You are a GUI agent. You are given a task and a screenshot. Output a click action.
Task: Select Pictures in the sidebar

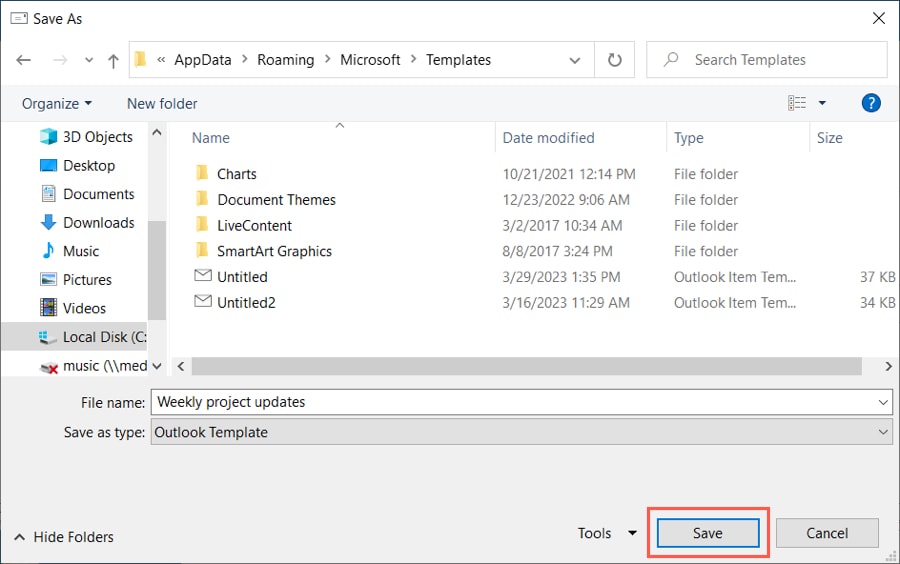[x=75, y=280]
